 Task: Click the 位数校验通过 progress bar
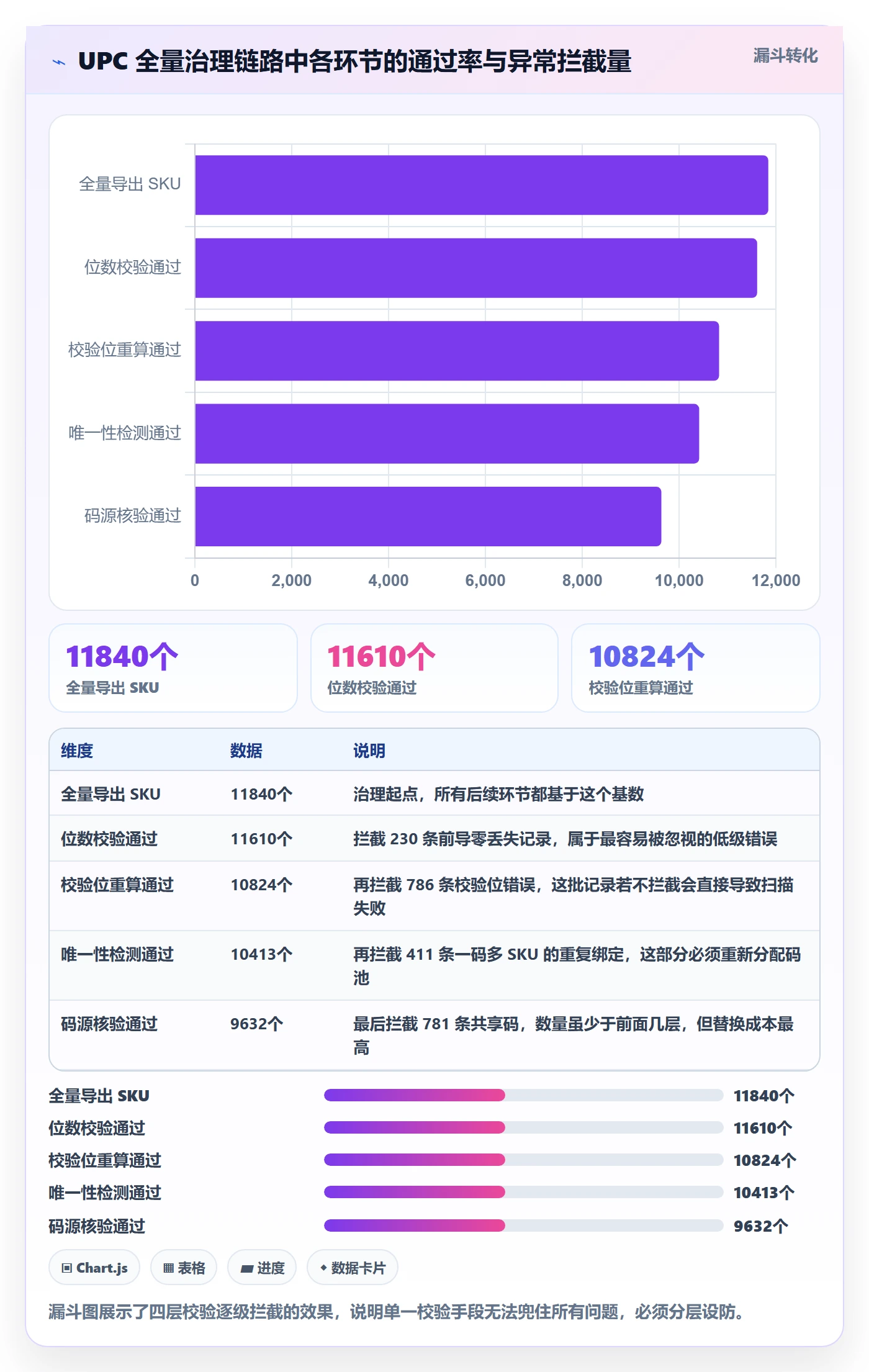(x=523, y=1127)
